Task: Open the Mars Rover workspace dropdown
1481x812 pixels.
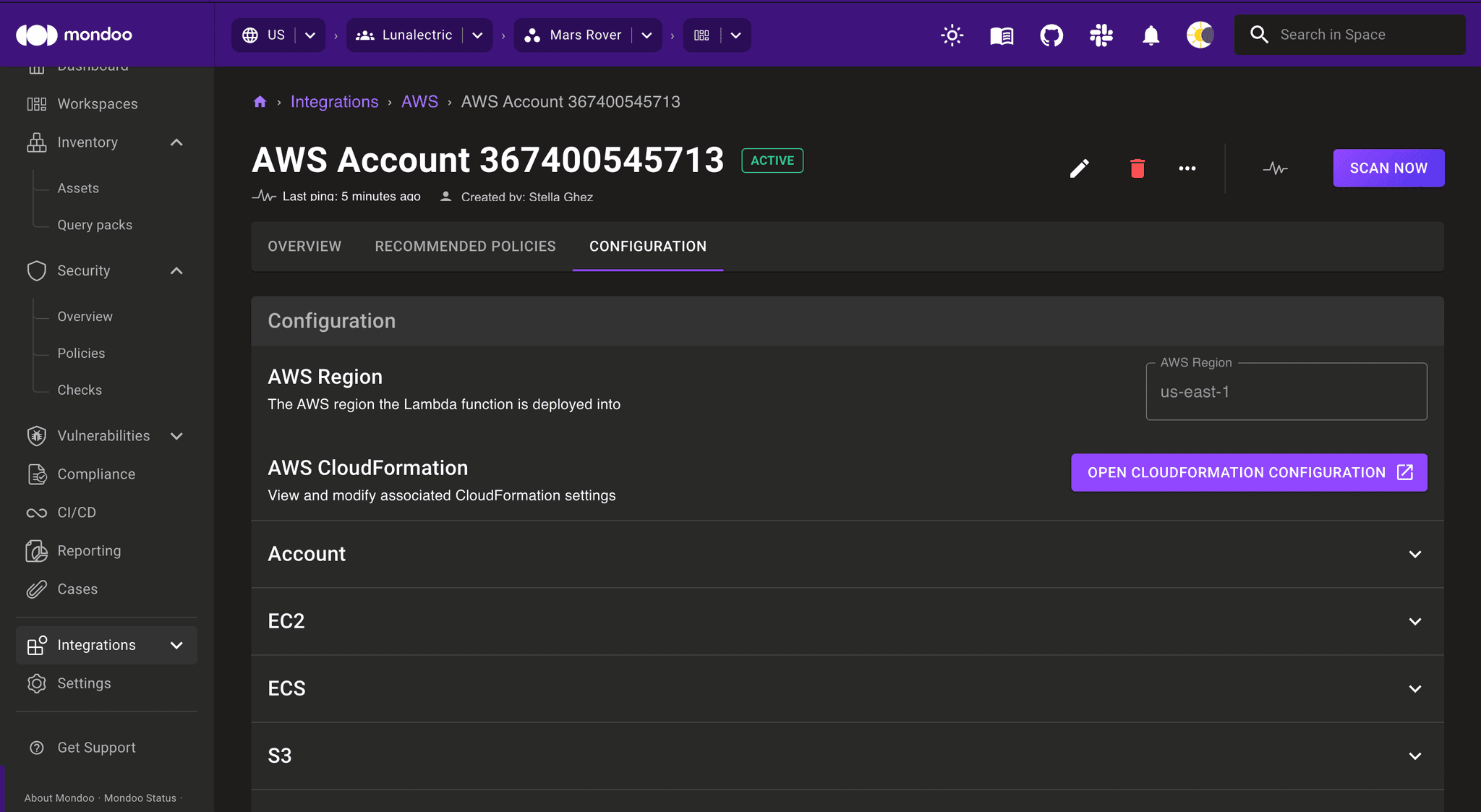Action: pos(646,35)
